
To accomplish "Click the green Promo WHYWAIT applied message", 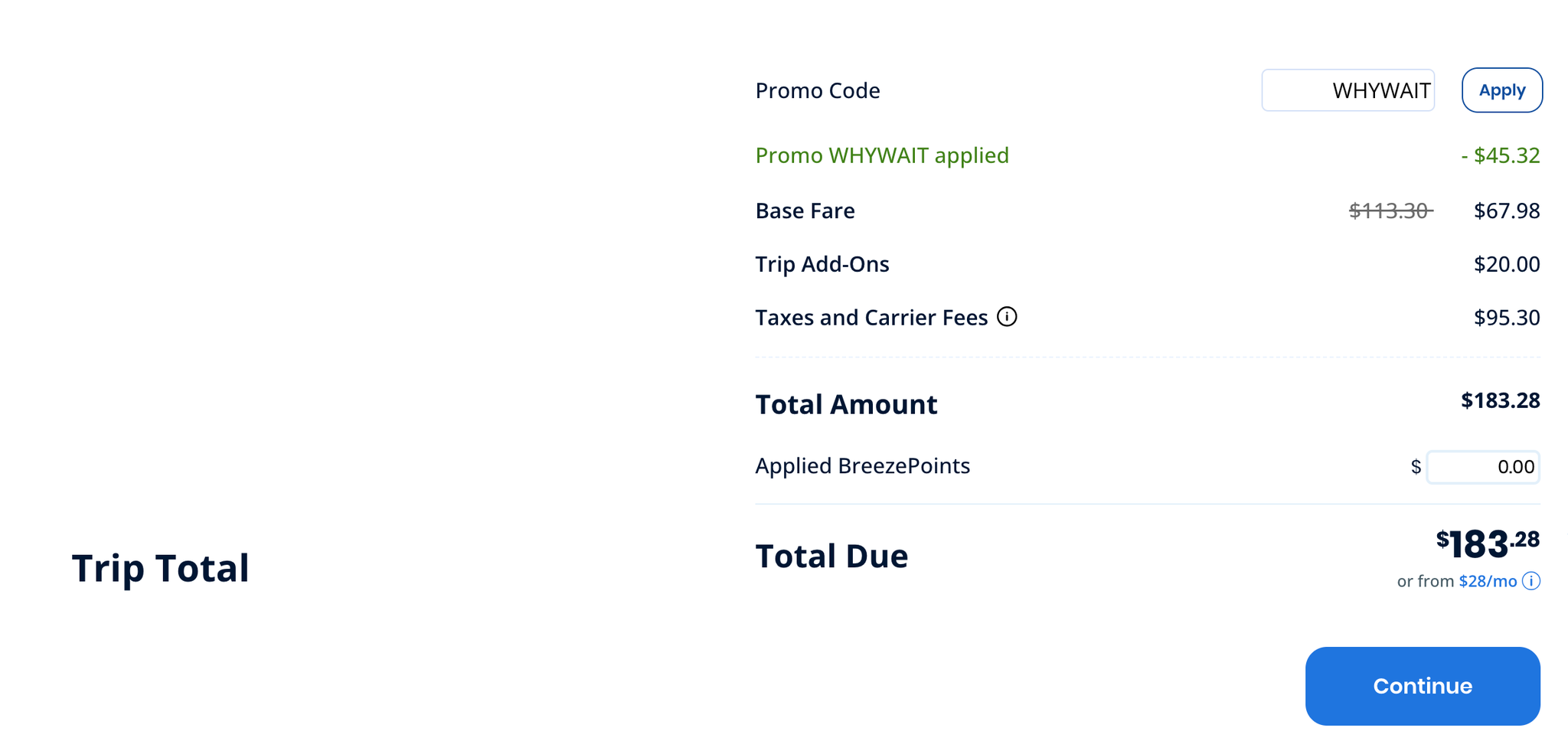I will pyautogui.click(x=881, y=155).
